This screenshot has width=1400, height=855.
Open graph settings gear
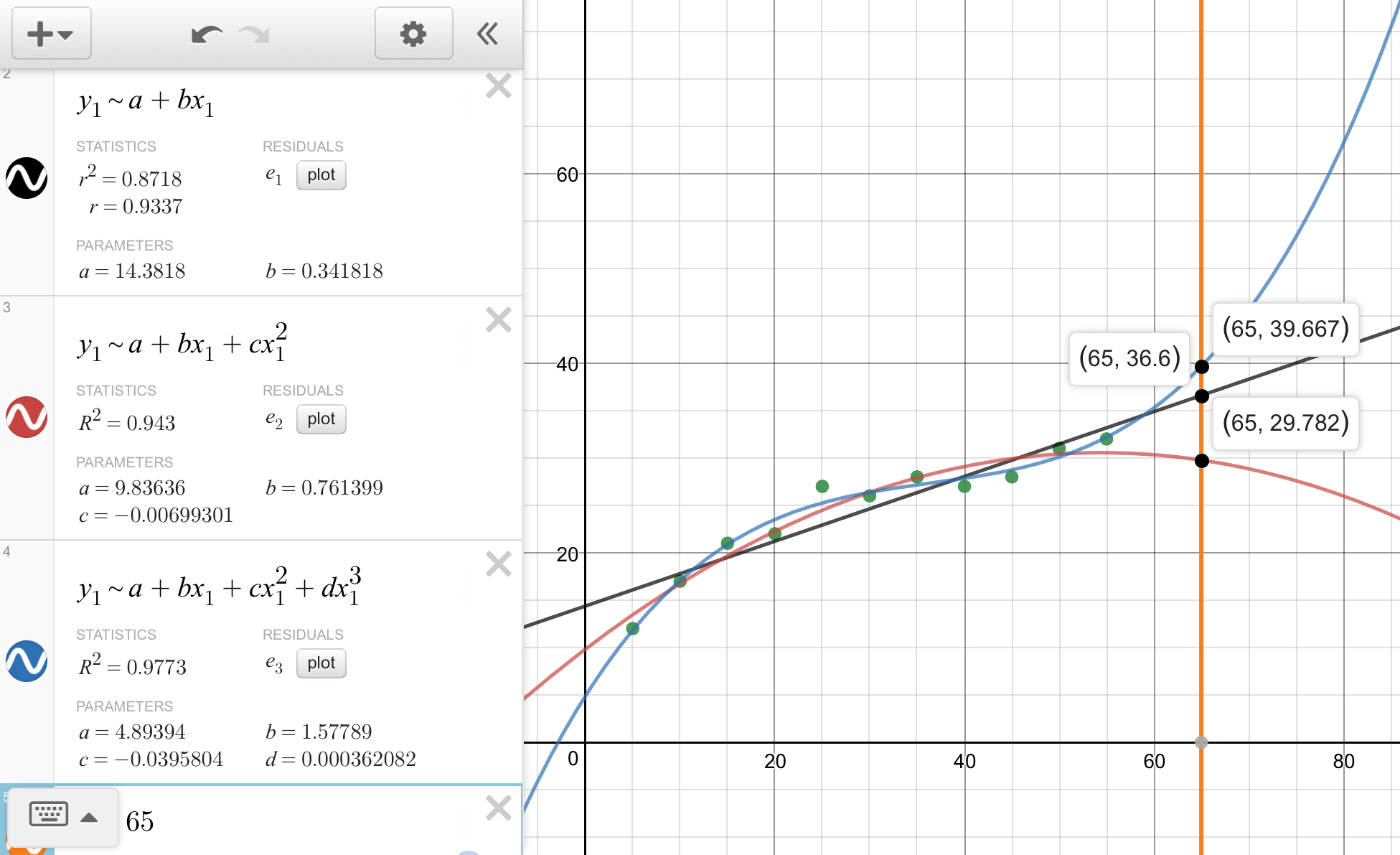point(413,34)
